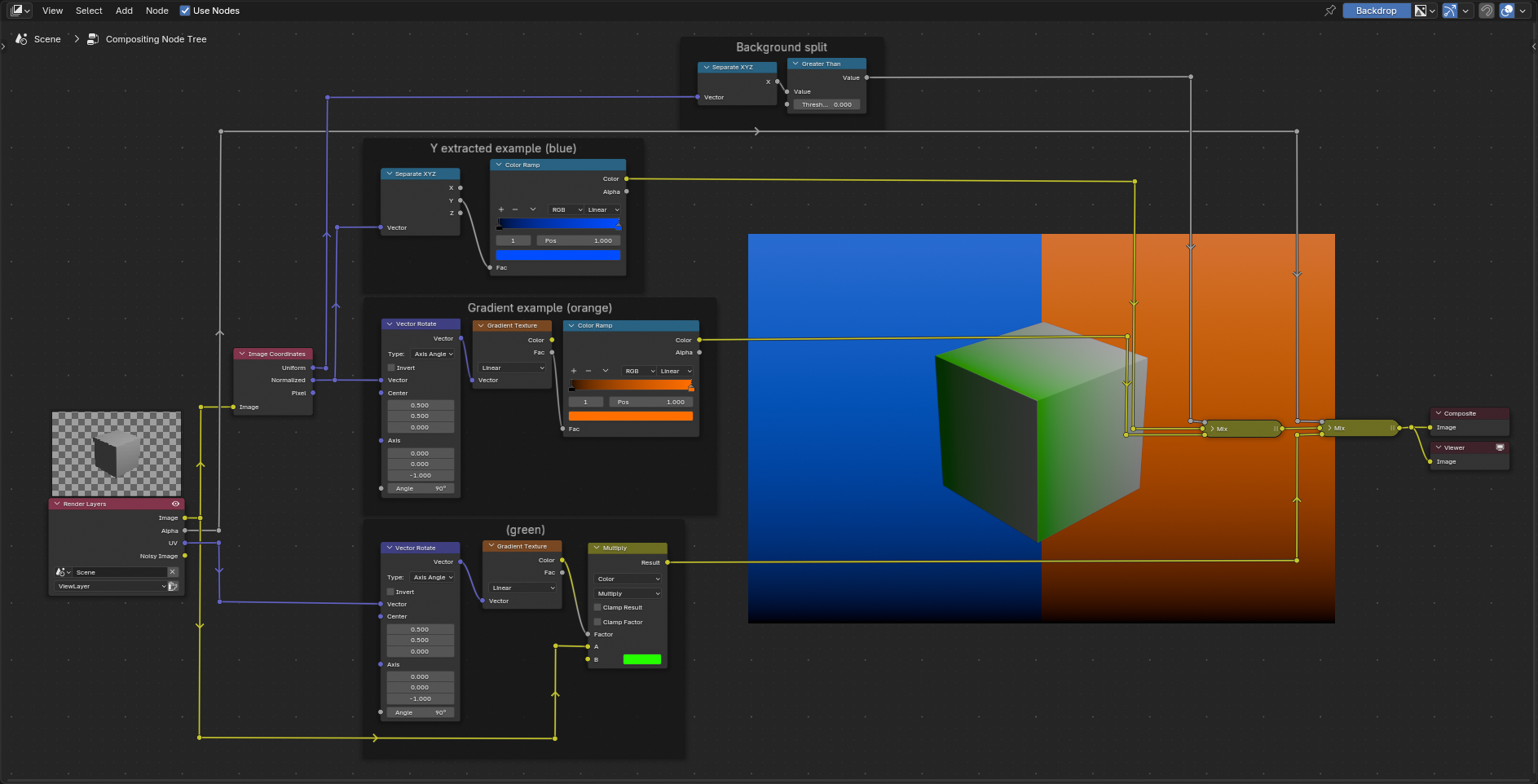The width and height of the screenshot is (1538, 784).
Task: Open sidebar with the left-edge arrow
Action: pyautogui.click(x=3, y=46)
